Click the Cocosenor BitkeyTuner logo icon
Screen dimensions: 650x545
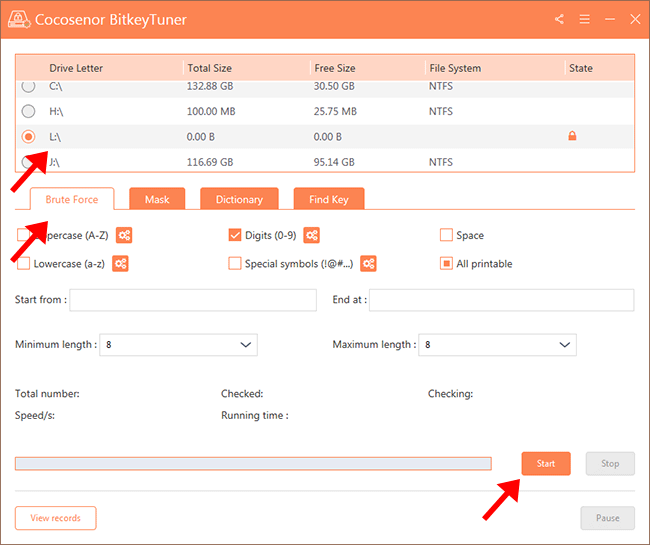[19, 19]
